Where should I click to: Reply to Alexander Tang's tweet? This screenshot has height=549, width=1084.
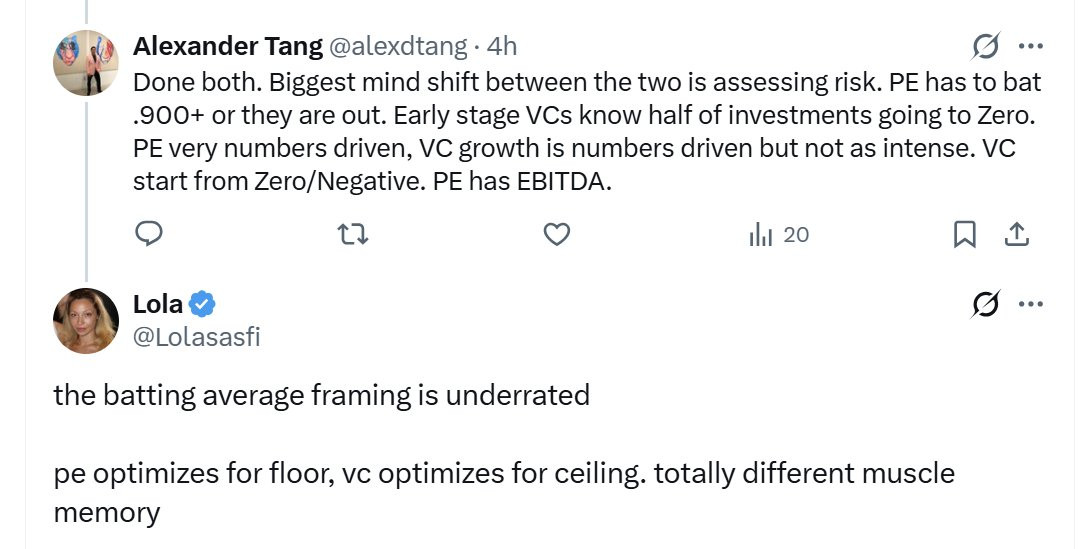149,234
